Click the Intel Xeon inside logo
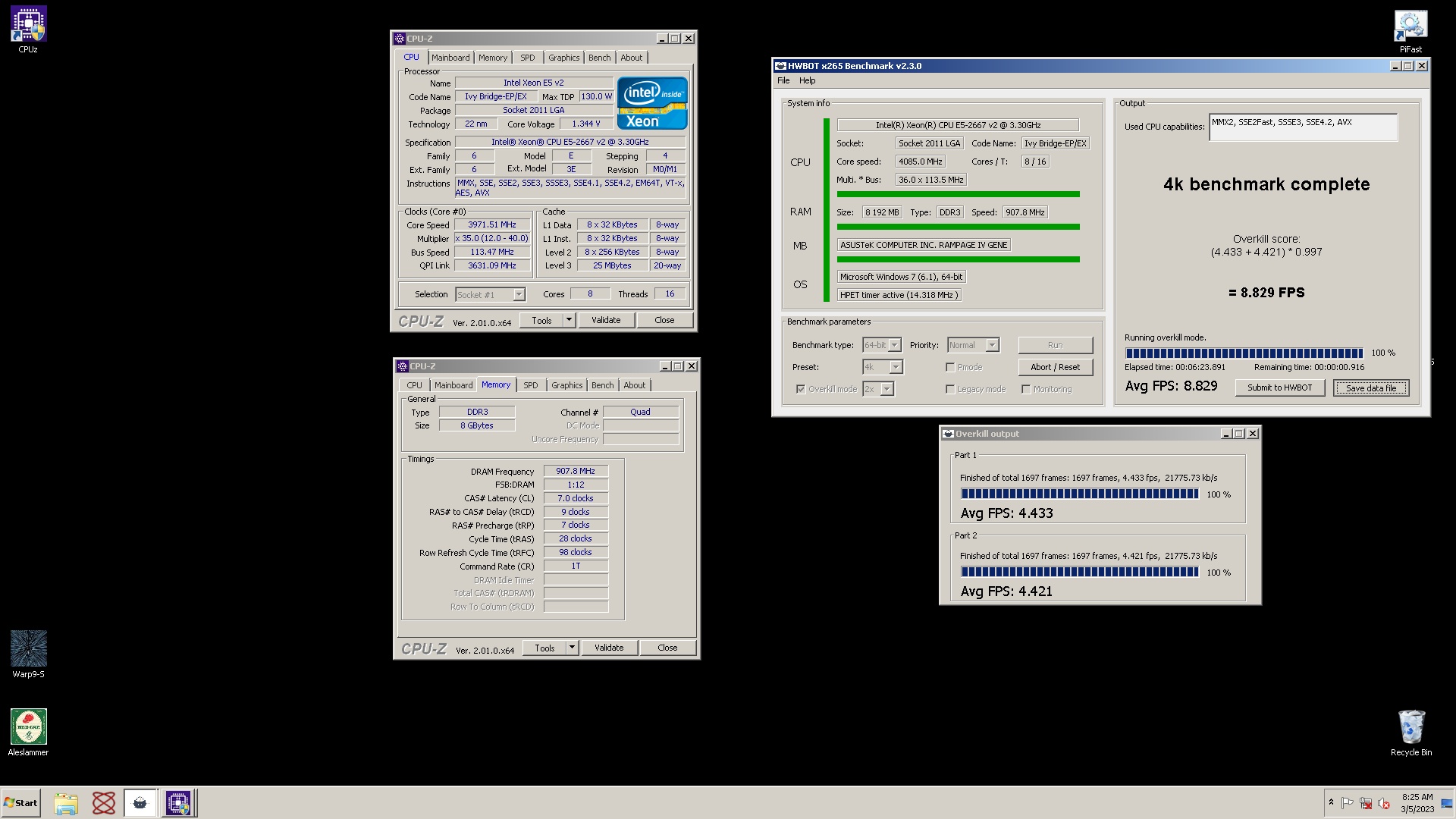Screen dimensions: 1456x819 tap(652, 103)
